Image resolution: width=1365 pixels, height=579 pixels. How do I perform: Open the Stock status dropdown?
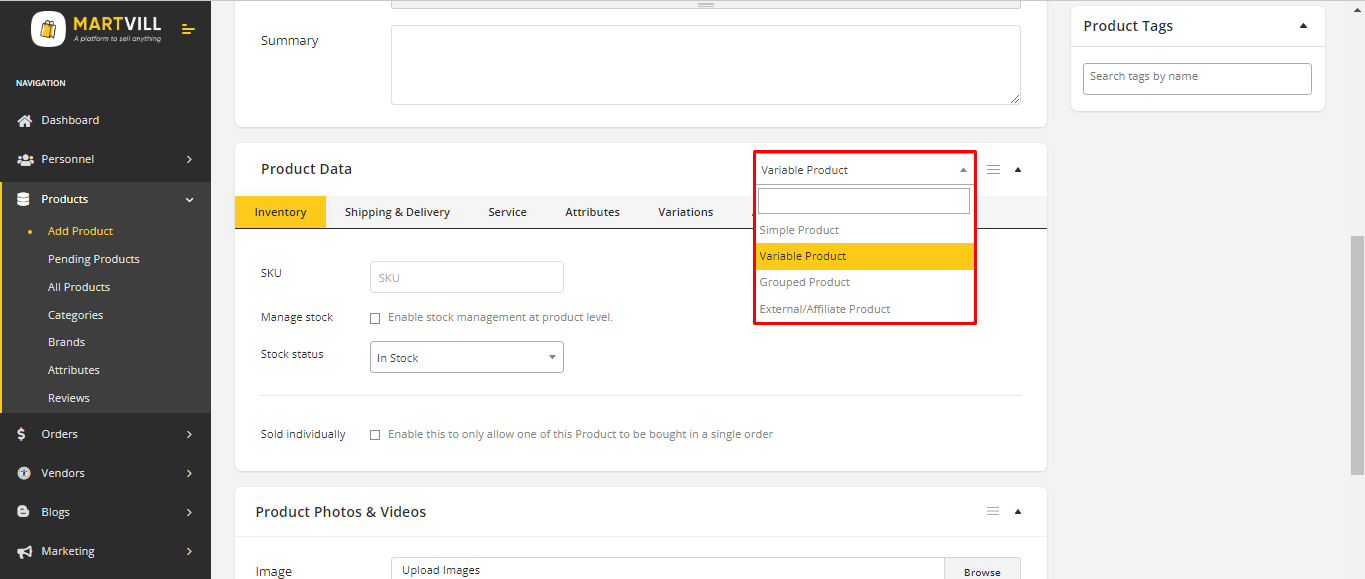coord(466,358)
